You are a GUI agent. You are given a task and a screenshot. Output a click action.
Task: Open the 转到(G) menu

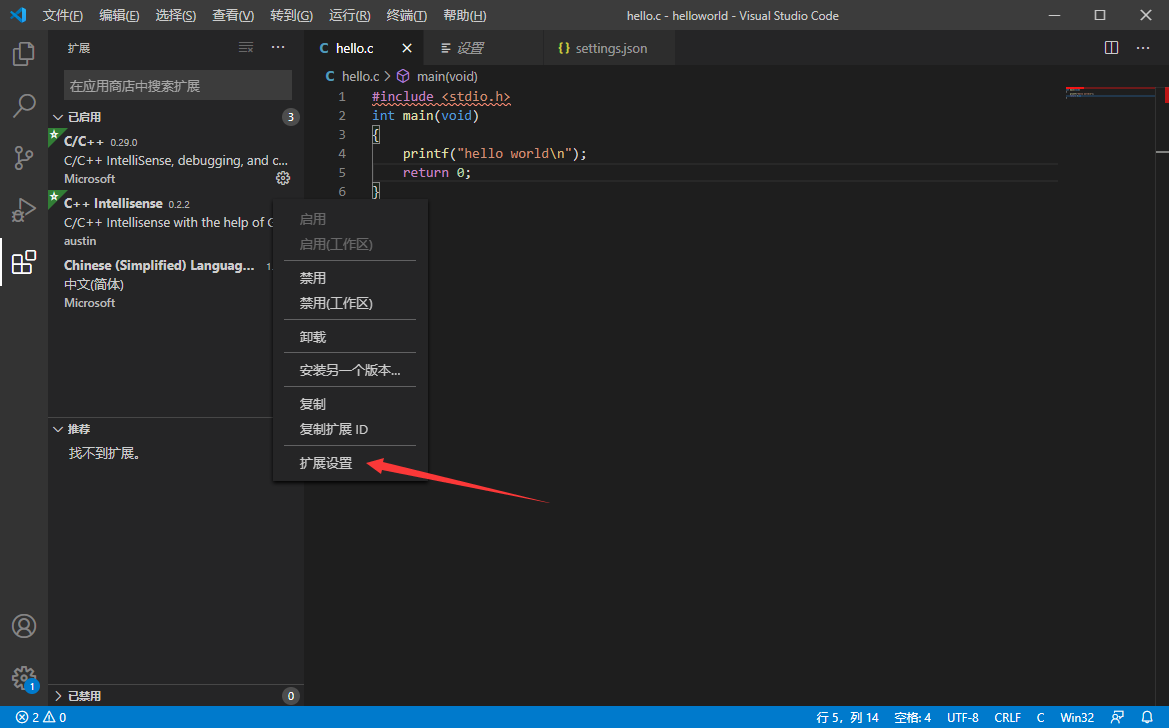click(x=292, y=16)
